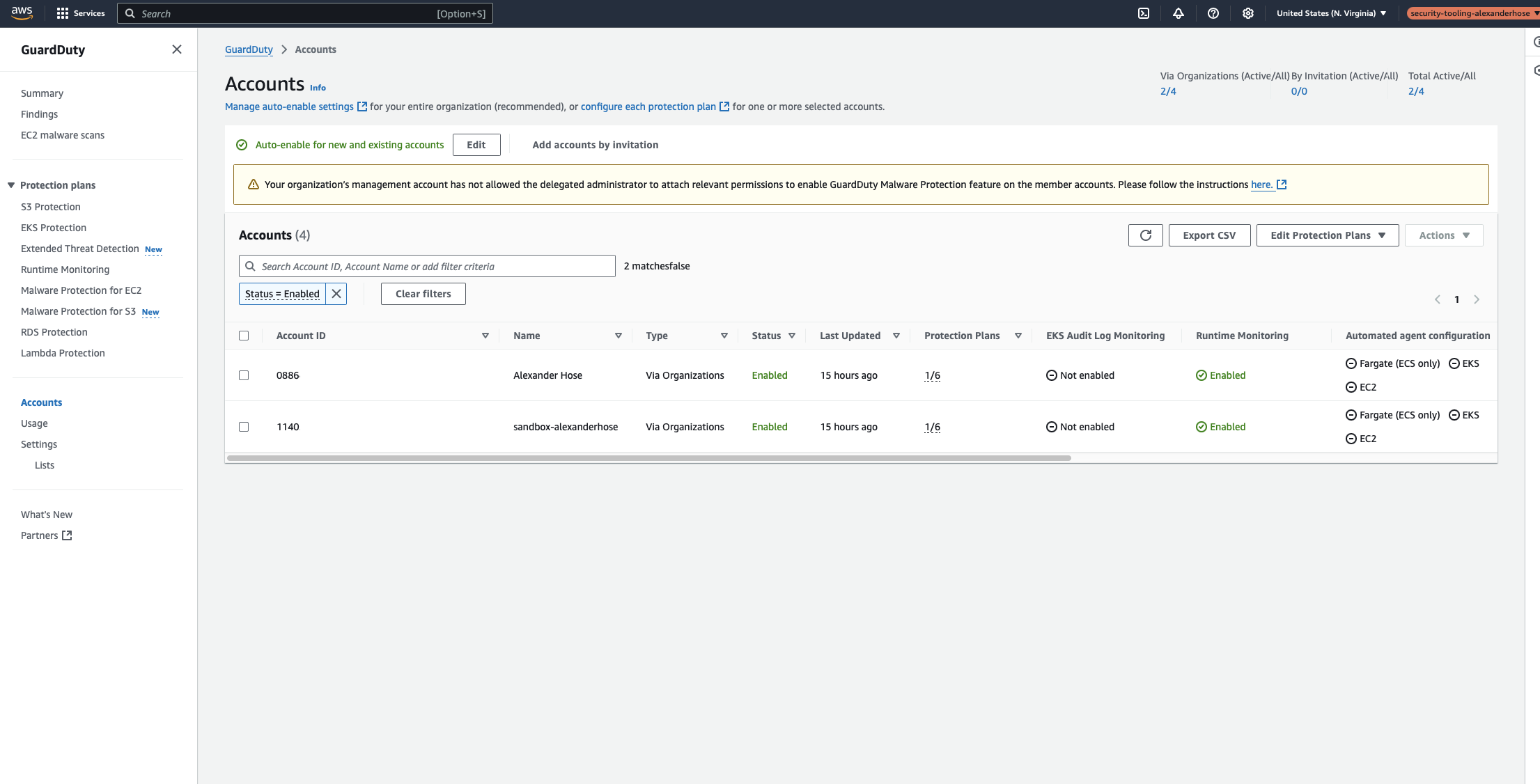
Task: Sort by Account ID column arrow
Action: coord(485,336)
